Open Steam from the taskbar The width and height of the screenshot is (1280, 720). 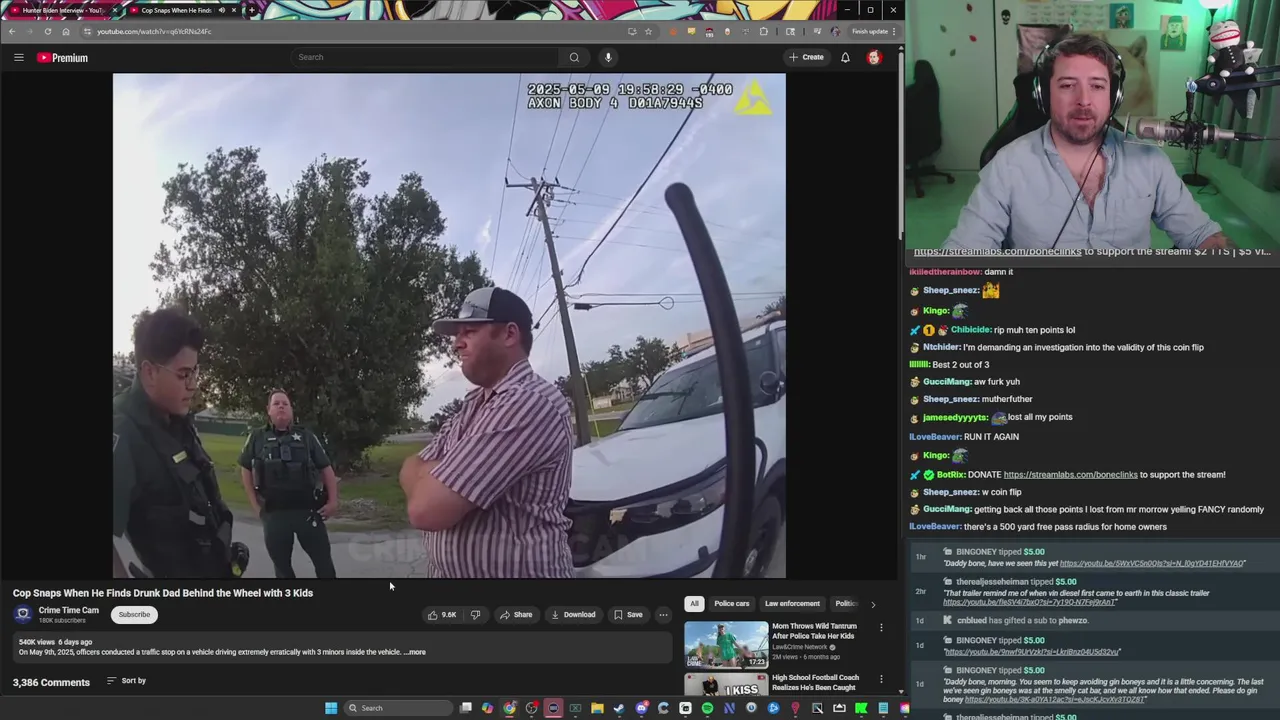click(x=619, y=708)
